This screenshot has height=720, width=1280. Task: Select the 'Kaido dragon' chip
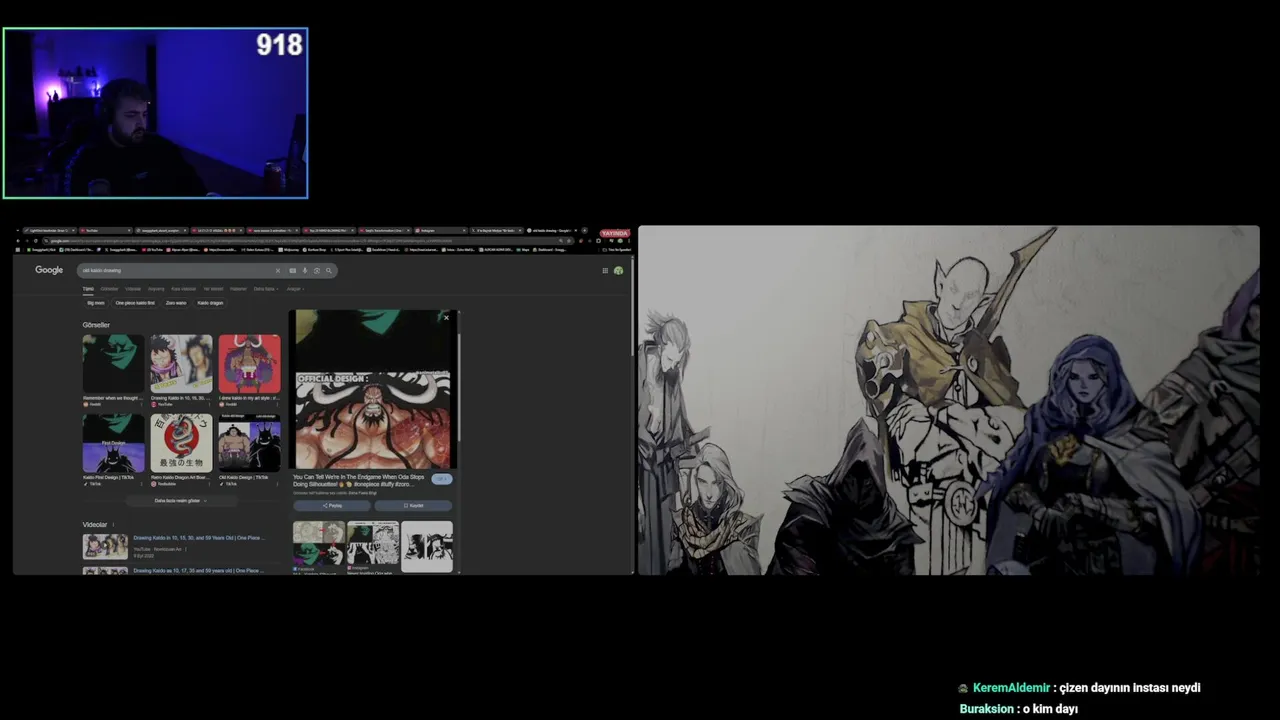[210, 303]
